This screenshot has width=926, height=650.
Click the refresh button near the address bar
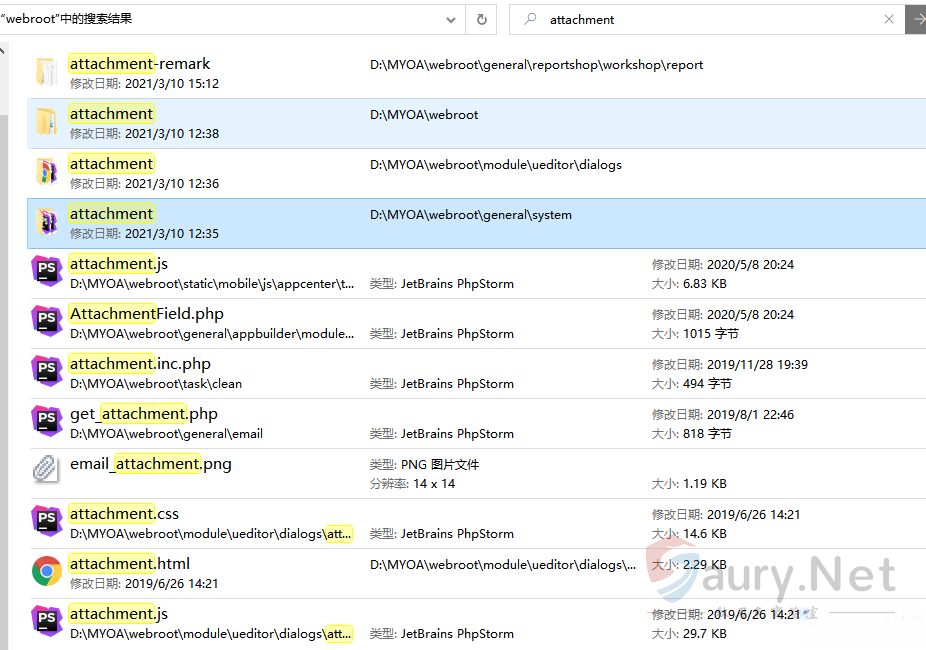483,19
